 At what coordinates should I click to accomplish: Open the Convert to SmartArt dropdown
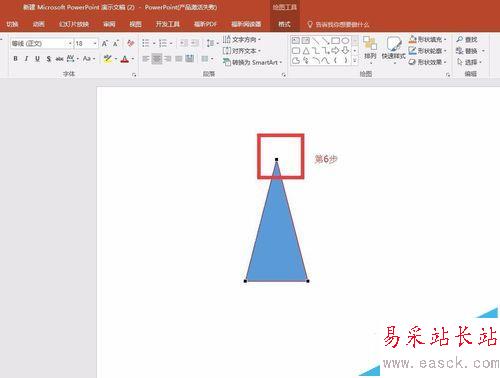pos(253,62)
